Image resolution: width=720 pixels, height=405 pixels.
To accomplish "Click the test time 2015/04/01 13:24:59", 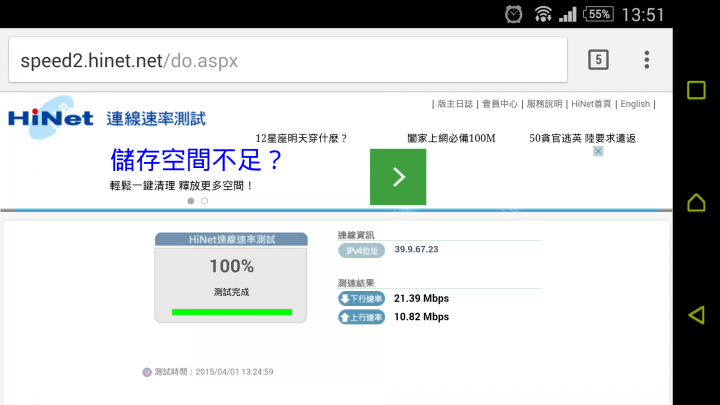I will (x=234, y=372).
